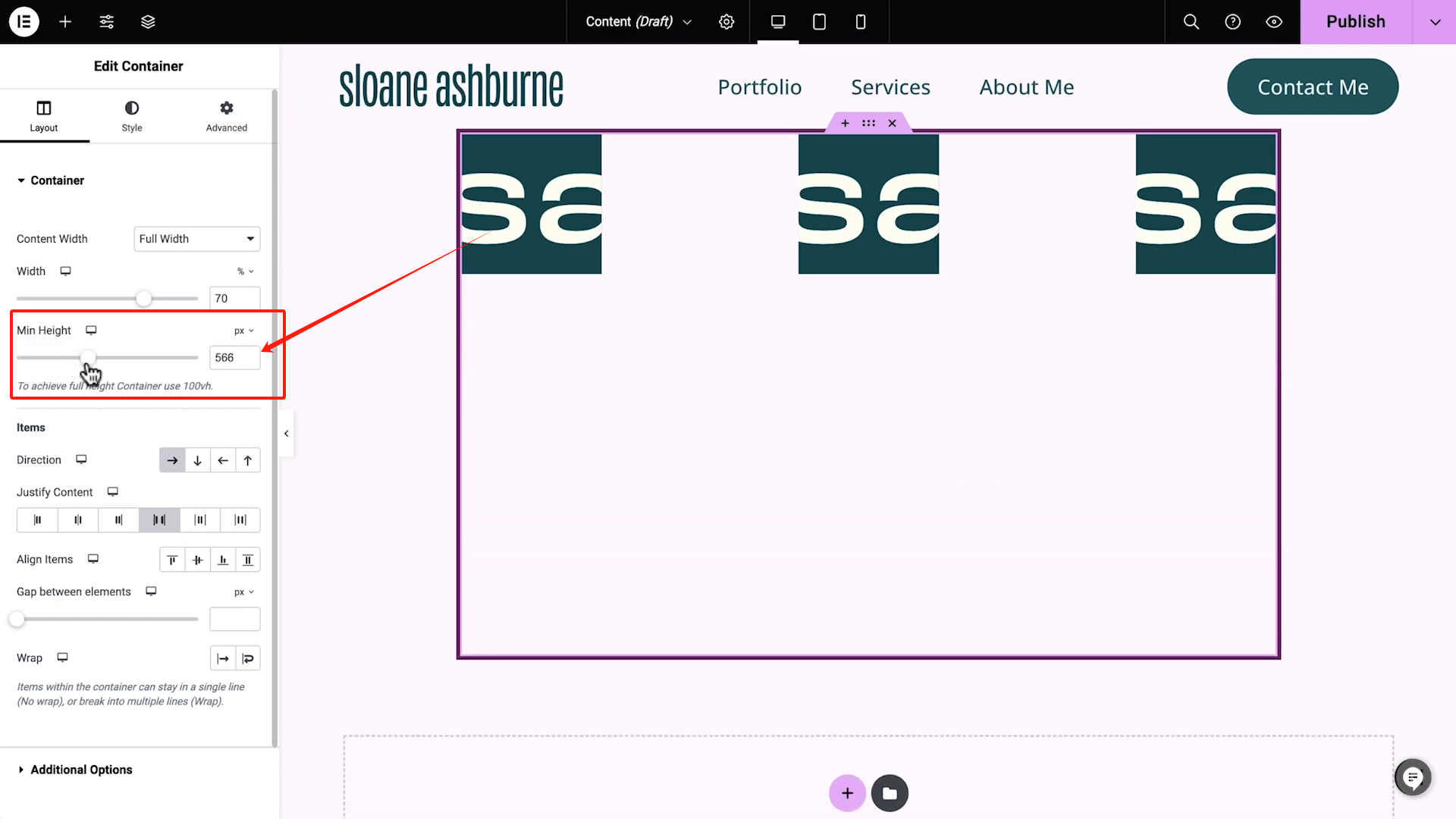Click the Min Height value field

(234, 358)
